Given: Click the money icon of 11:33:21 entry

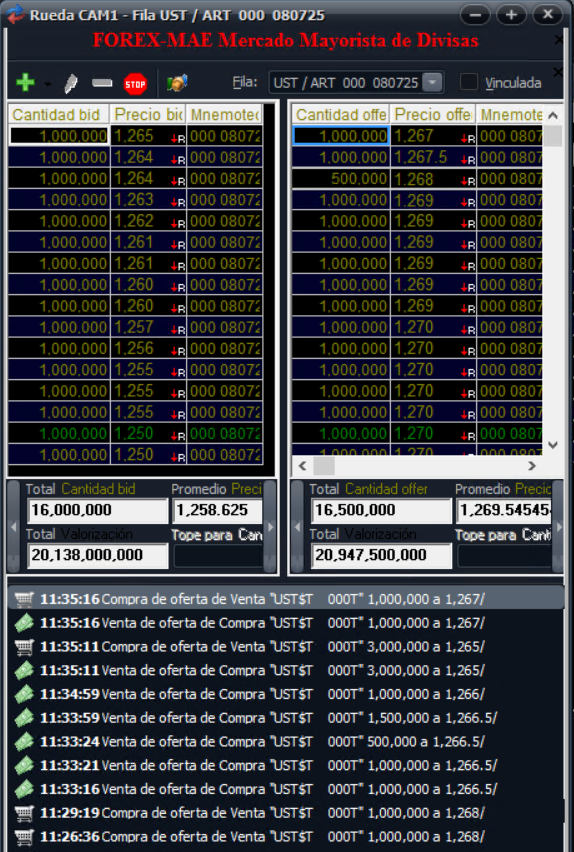Looking at the screenshot, I should point(24,765).
